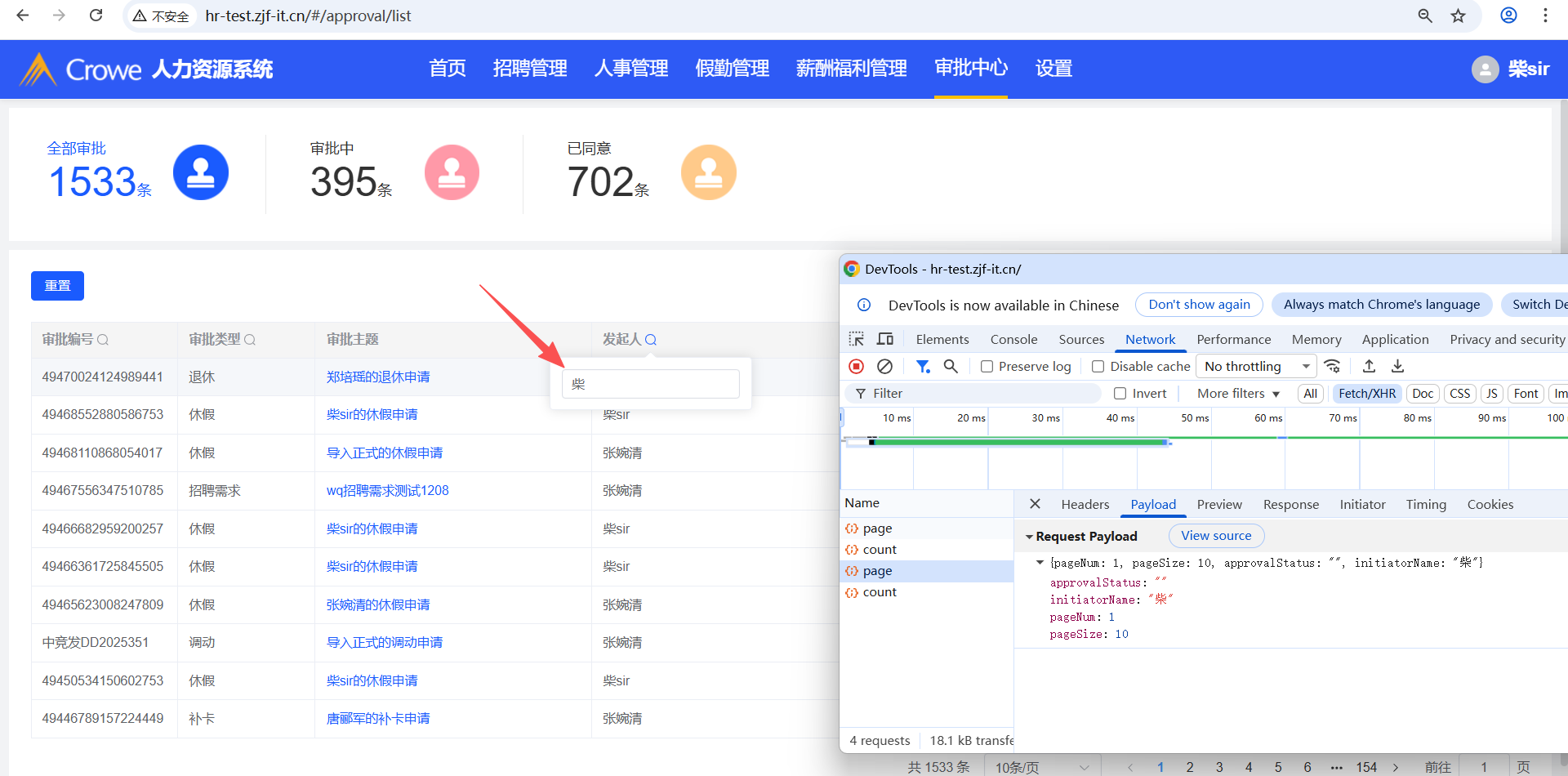Go to the next page arrow in pagination

point(1396,767)
